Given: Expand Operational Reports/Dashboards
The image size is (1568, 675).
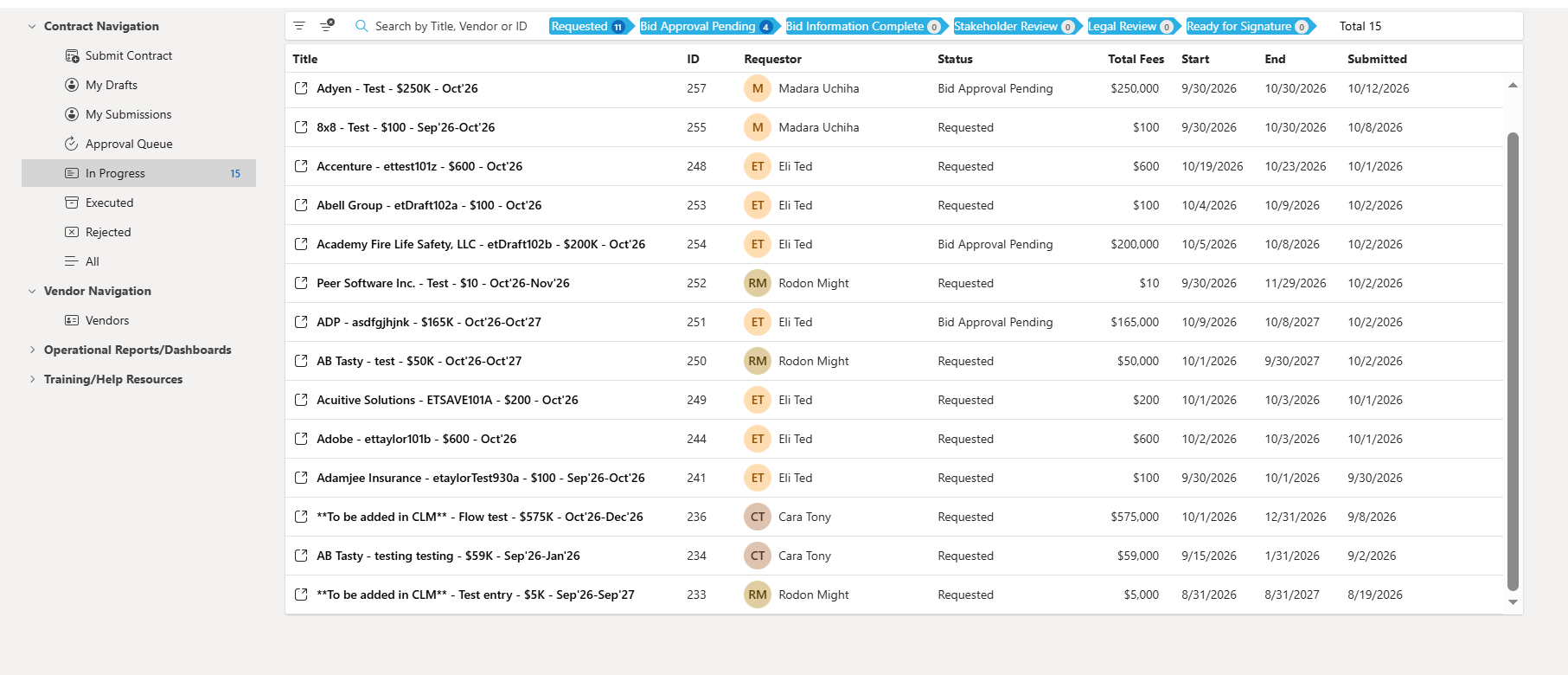Looking at the screenshot, I should (x=32, y=350).
